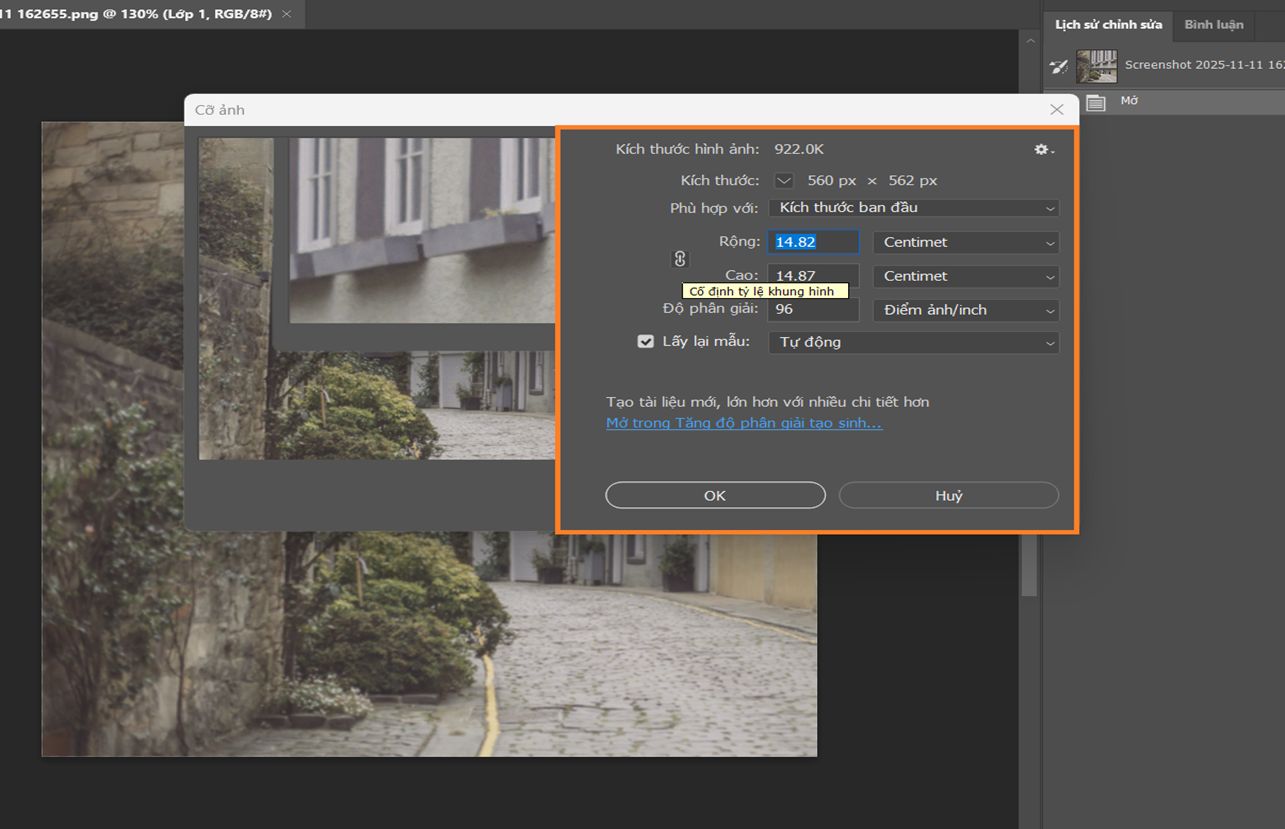Close the 162655.png document tab
This screenshot has height=829, width=1285.
(x=287, y=14)
